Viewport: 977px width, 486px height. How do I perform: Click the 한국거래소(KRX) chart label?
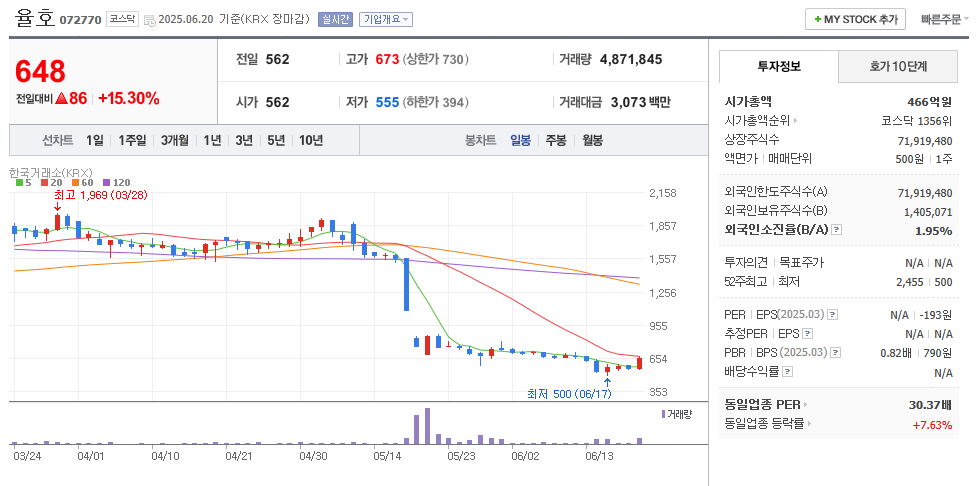point(50,172)
